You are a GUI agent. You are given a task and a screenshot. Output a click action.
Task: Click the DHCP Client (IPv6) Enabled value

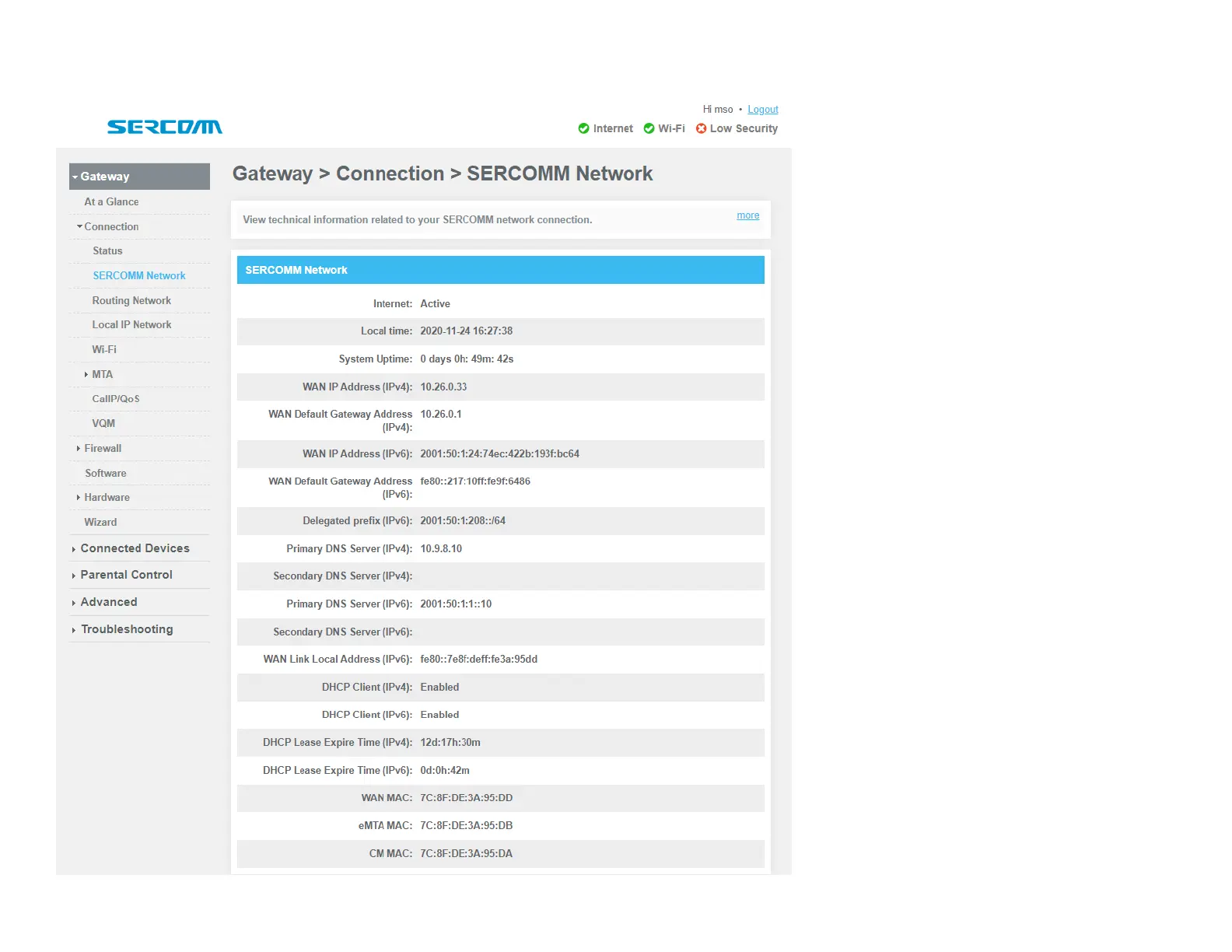(439, 714)
